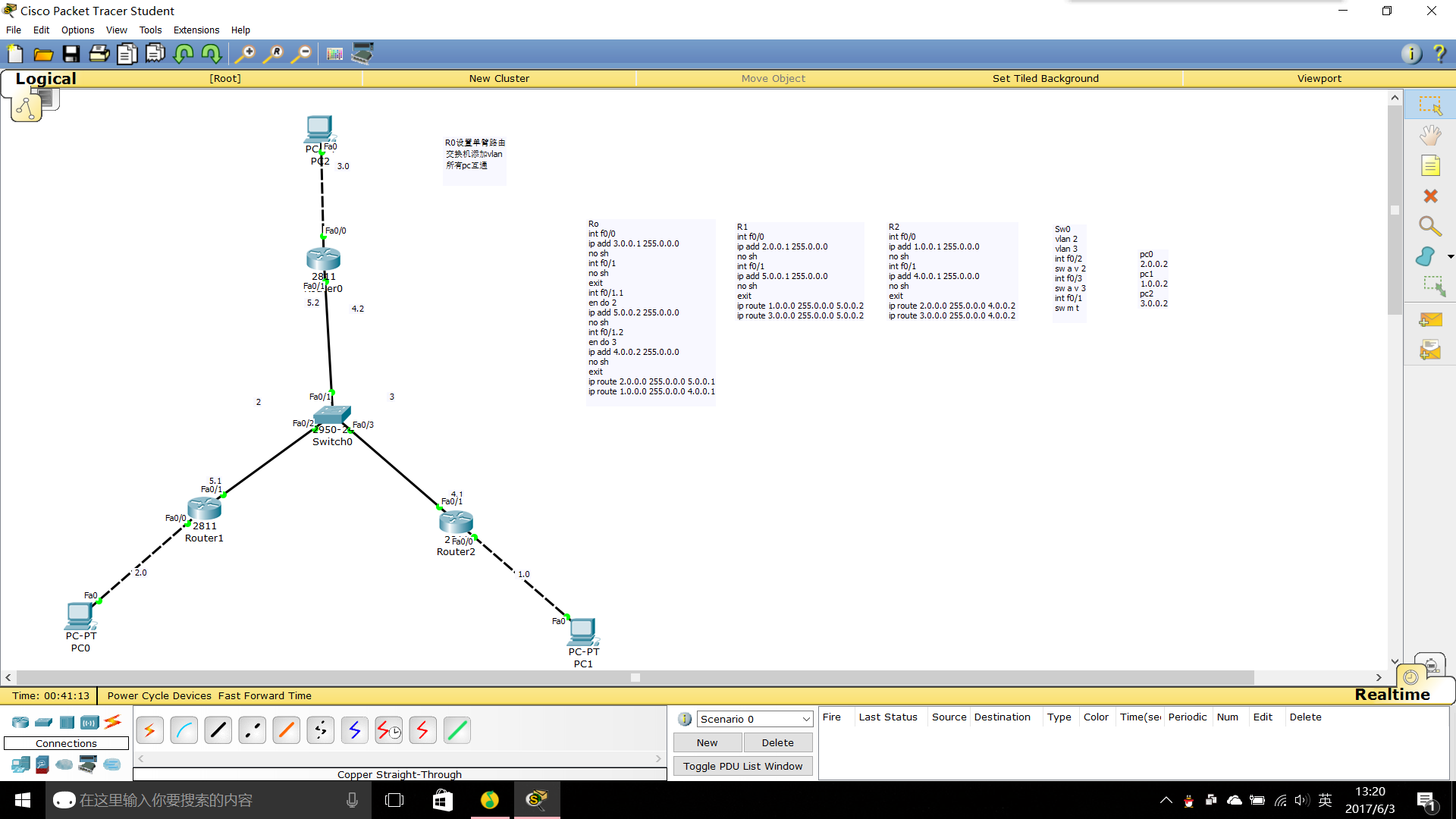Choose Serial DCE red clock cable
This screenshot has height=819, width=1456.
389,730
